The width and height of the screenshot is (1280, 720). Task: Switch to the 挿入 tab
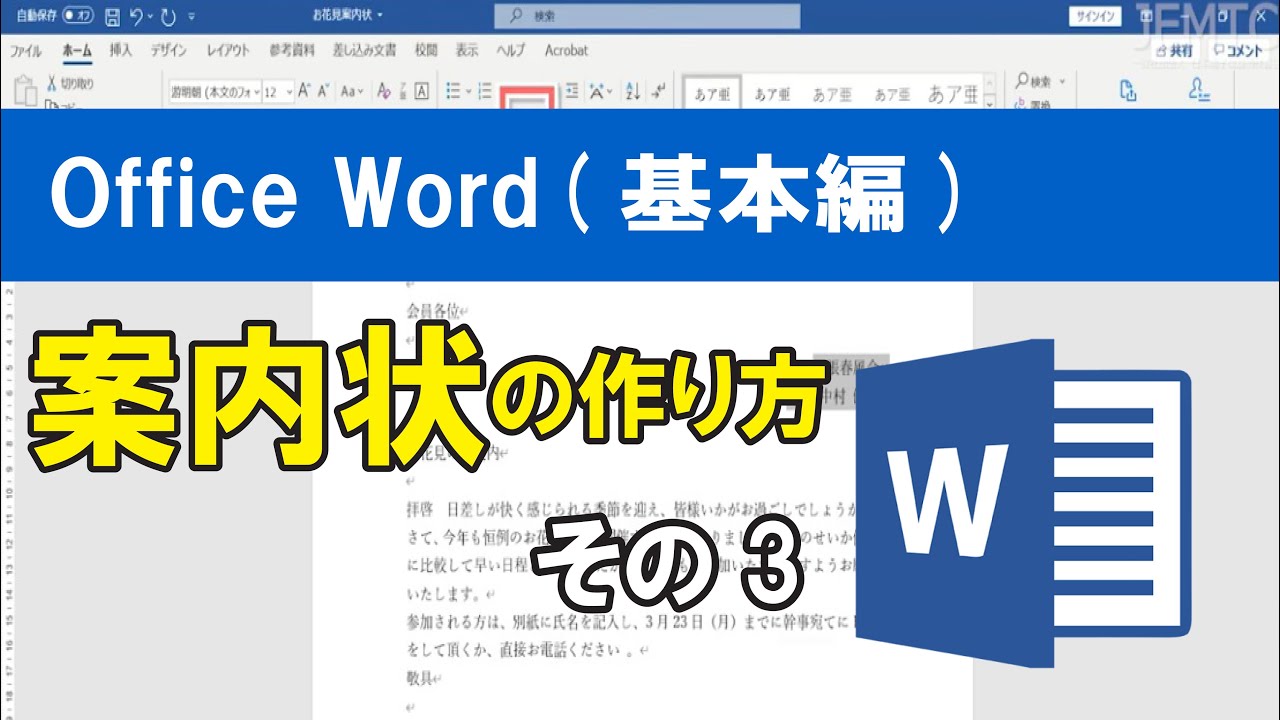click(120, 50)
